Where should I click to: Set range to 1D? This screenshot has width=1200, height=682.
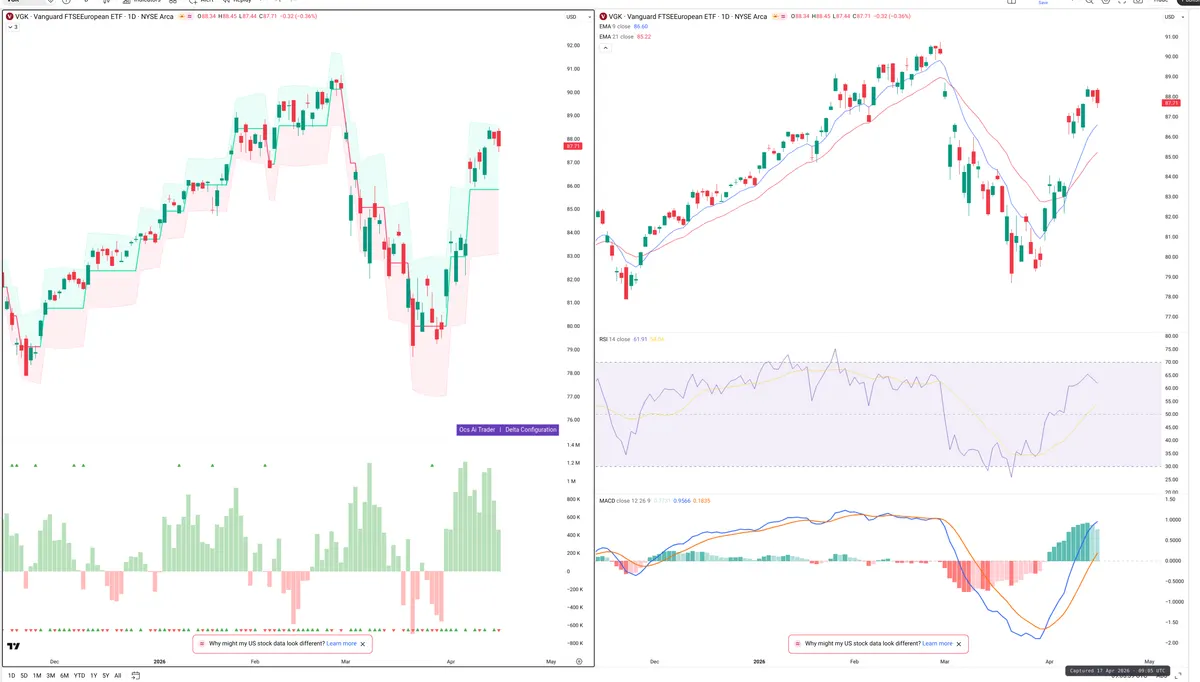point(11,676)
